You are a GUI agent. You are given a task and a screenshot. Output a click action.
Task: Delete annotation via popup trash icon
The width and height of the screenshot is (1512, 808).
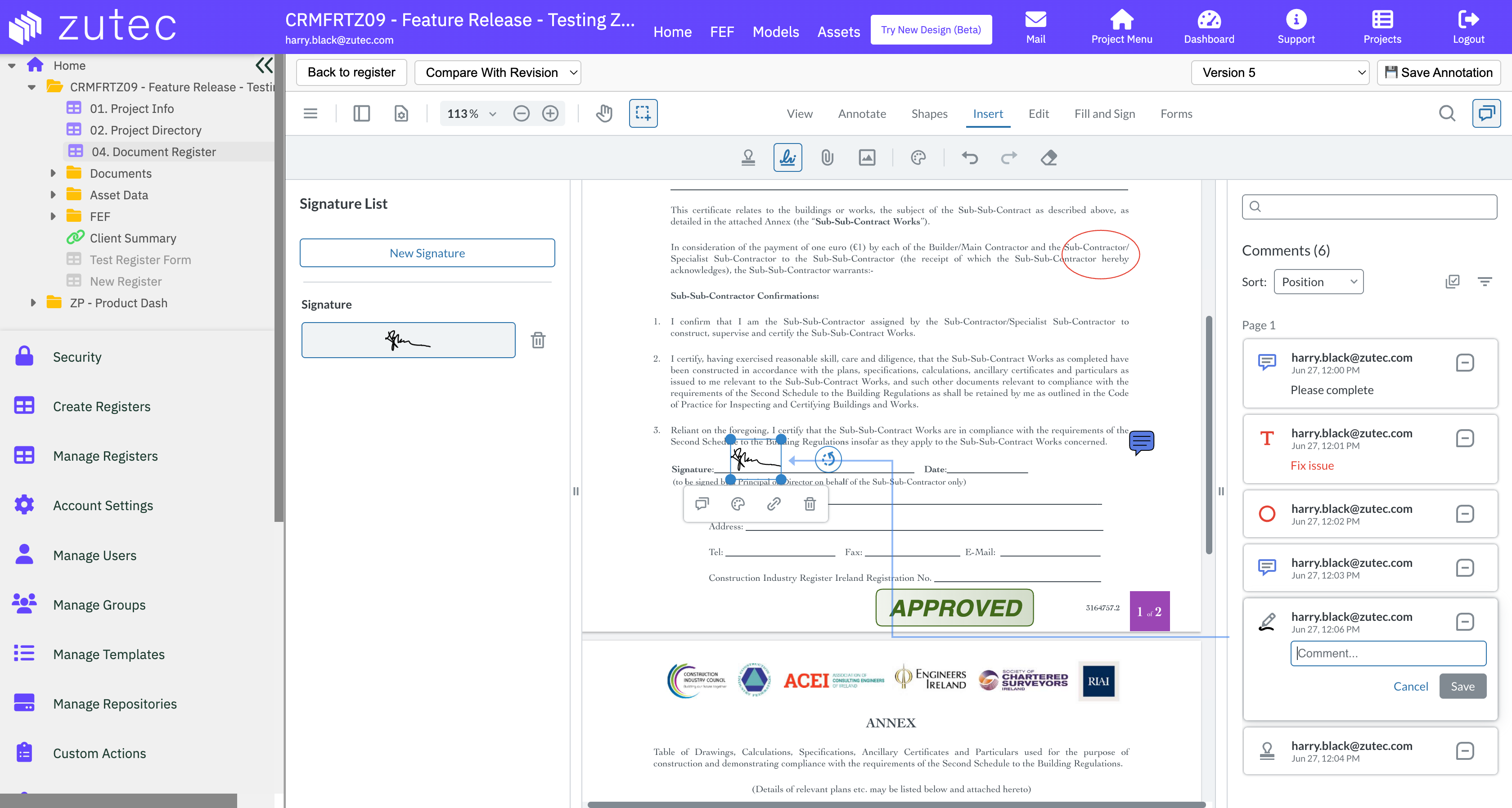[x=810, y=503]
